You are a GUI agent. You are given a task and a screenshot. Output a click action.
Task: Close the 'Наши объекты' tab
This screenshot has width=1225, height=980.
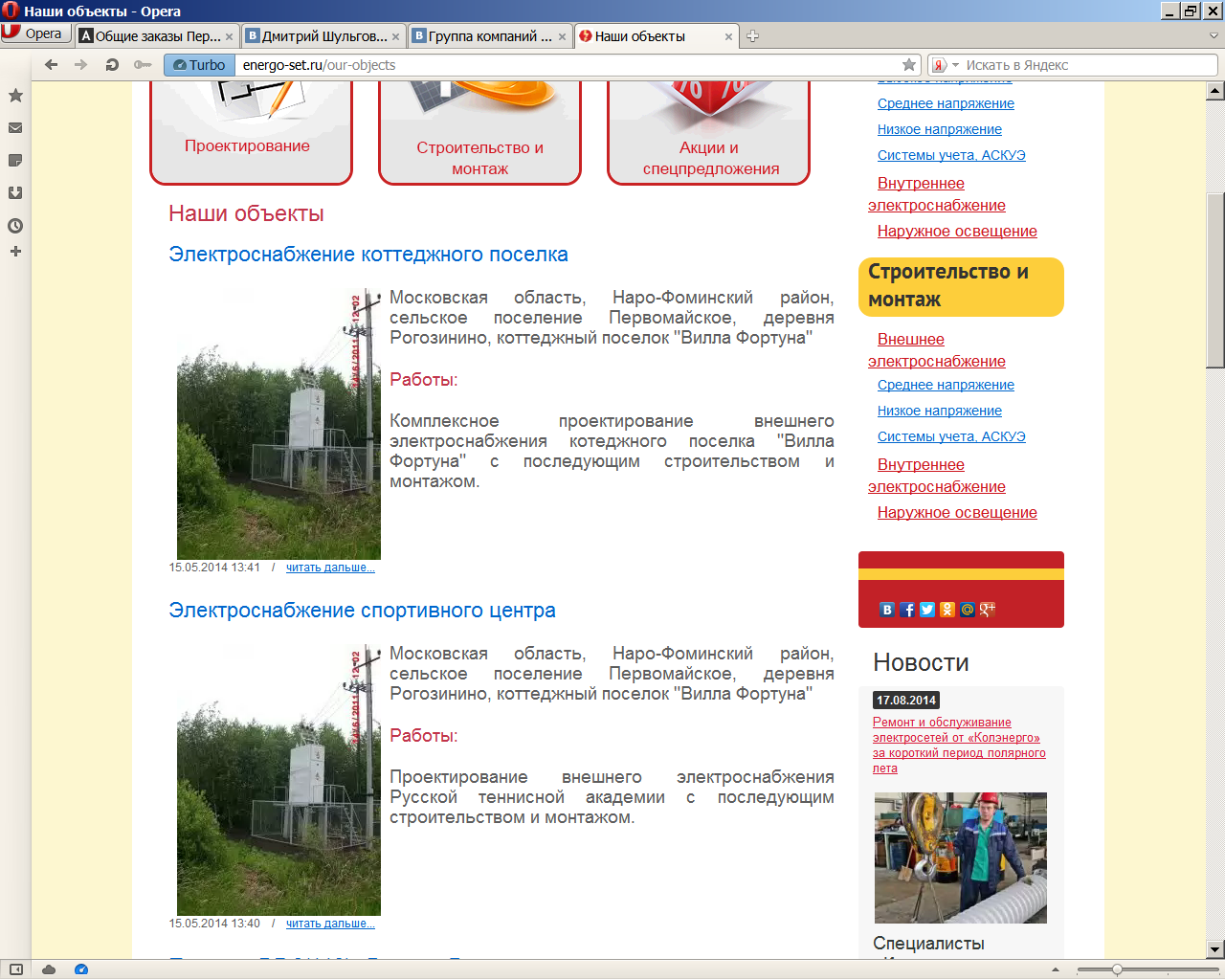click(x=729, y=37)
